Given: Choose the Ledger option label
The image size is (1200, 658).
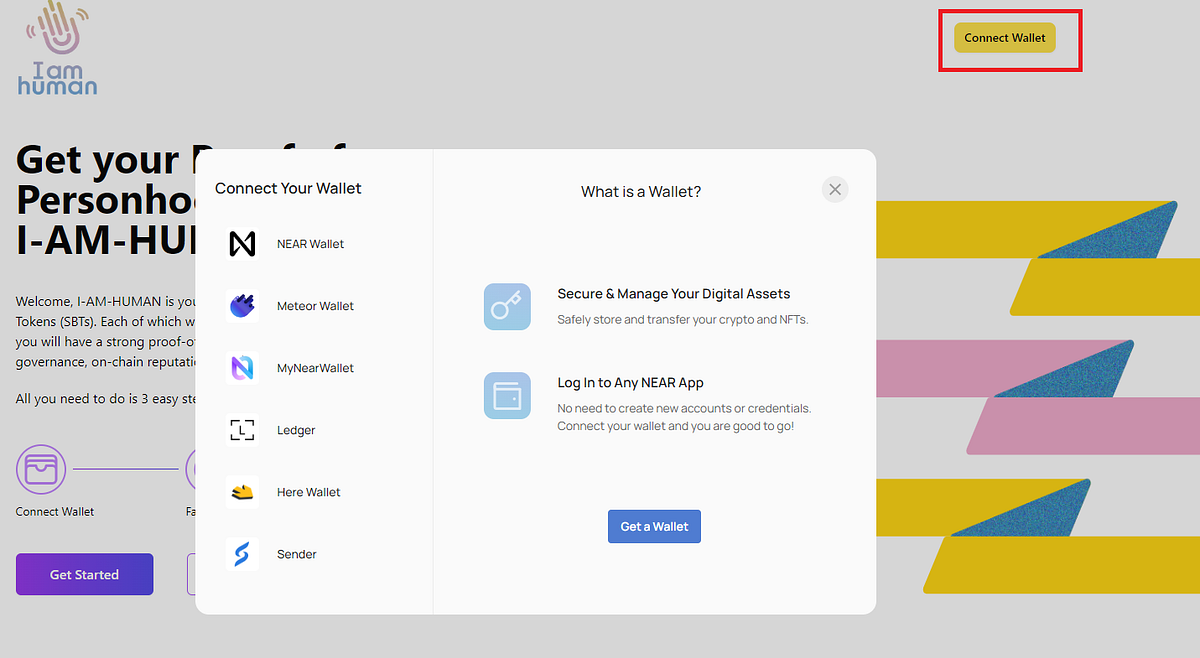Looking at the screenshot, I should 296,430.
